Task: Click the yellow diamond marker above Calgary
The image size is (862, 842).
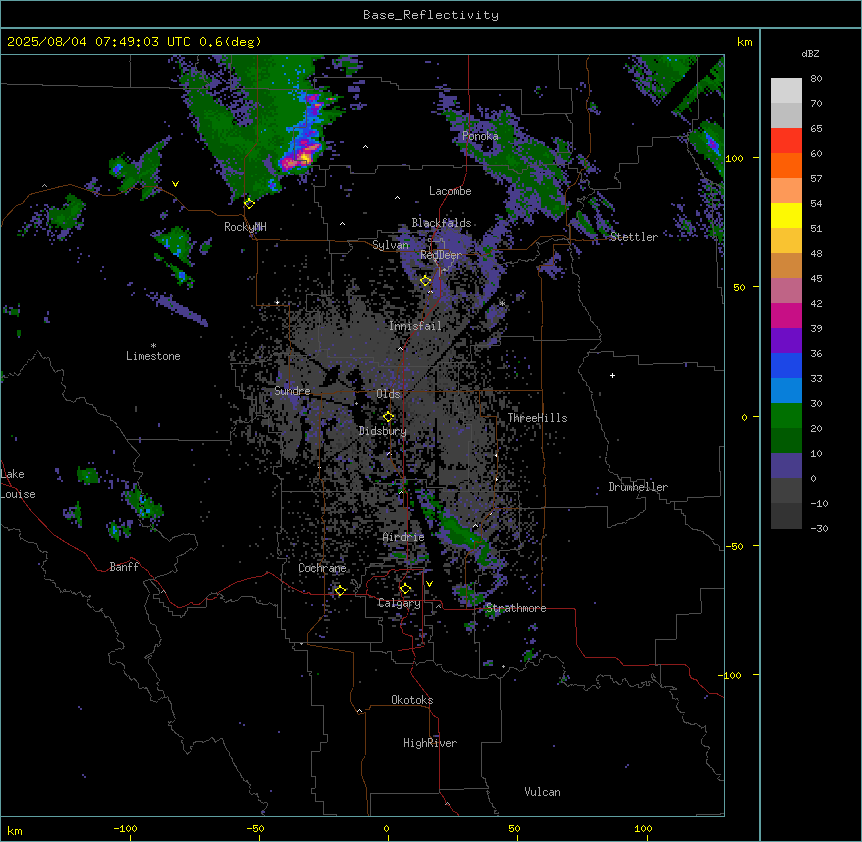Action: (x=405, y=589)
